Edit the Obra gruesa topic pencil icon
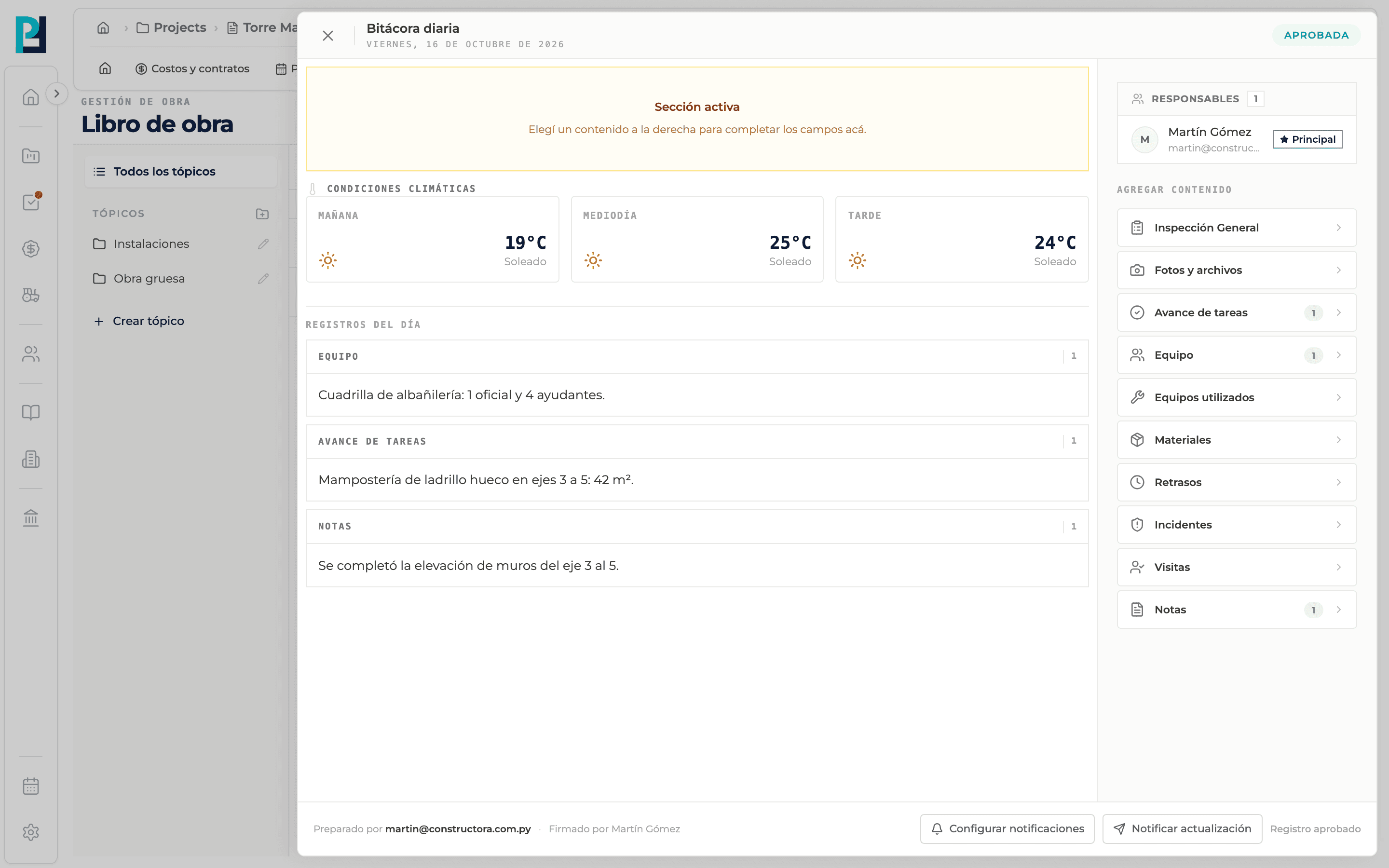 tap(263, 278)
